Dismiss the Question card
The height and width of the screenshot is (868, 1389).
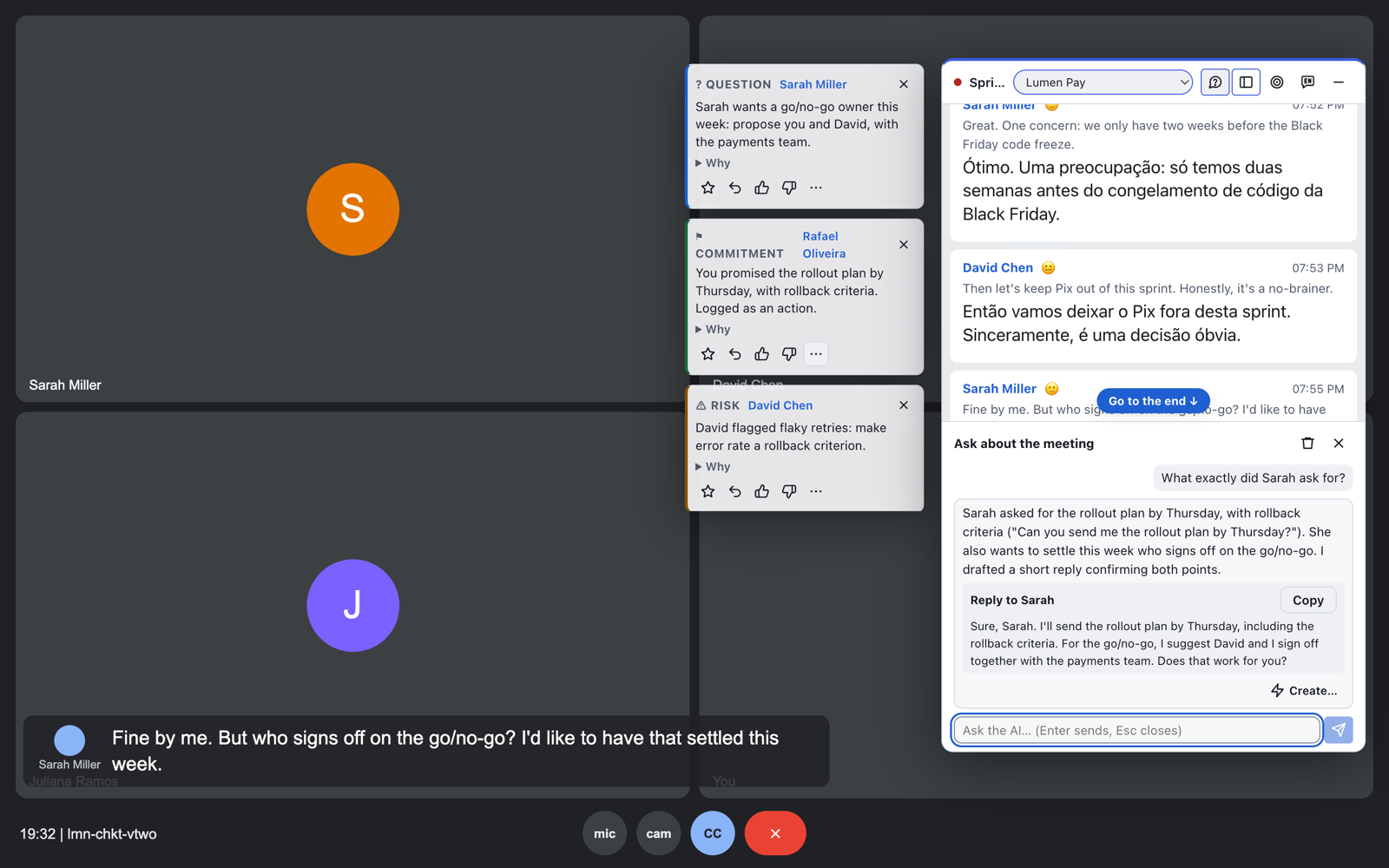(x=904, y=84)
